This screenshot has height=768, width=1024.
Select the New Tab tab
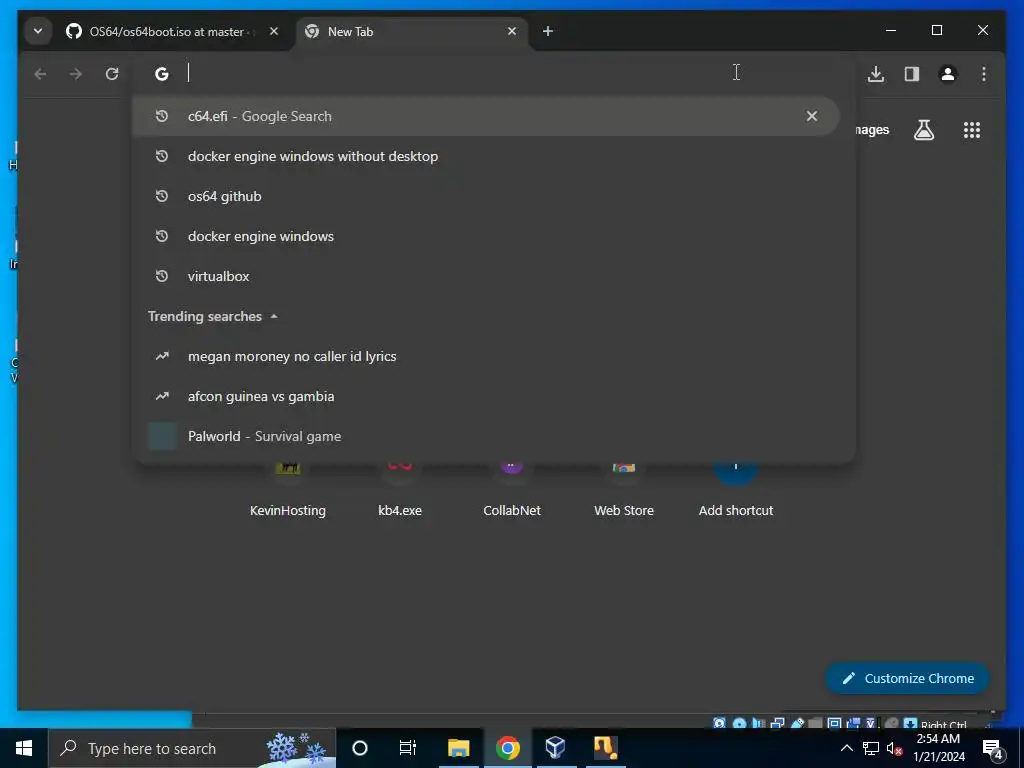(x=410, y=31)
